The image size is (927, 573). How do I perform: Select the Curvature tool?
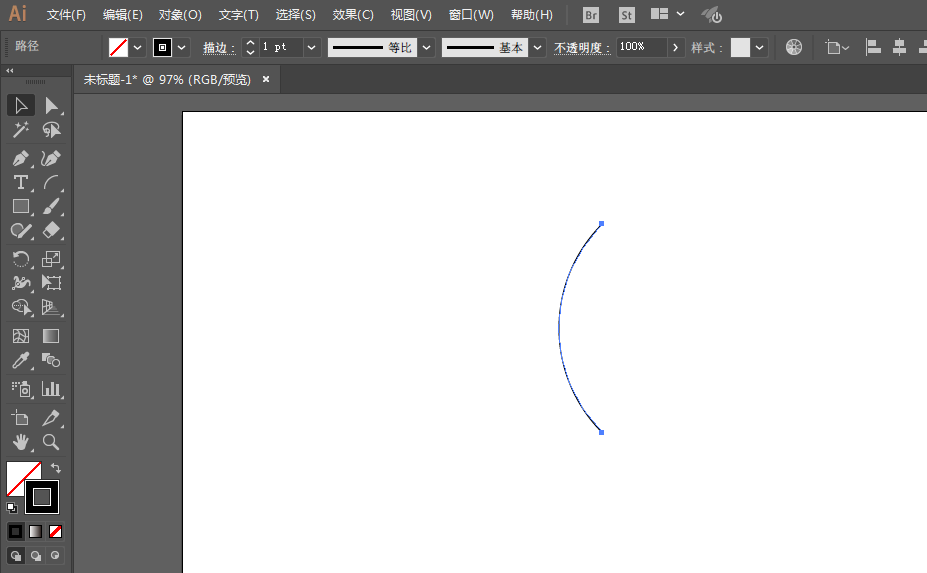pos(51,158)
